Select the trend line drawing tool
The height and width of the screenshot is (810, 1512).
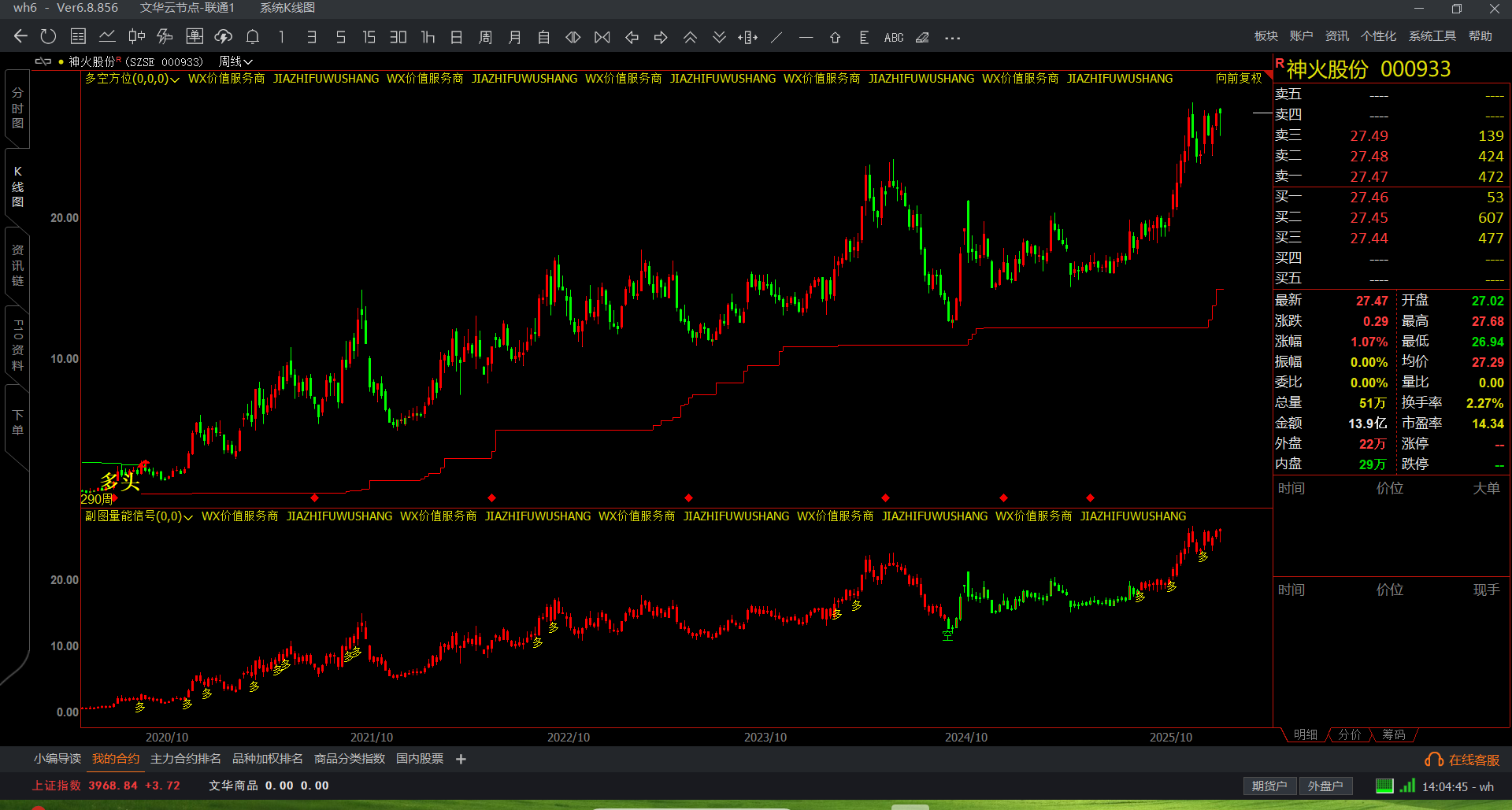point(776,37)
